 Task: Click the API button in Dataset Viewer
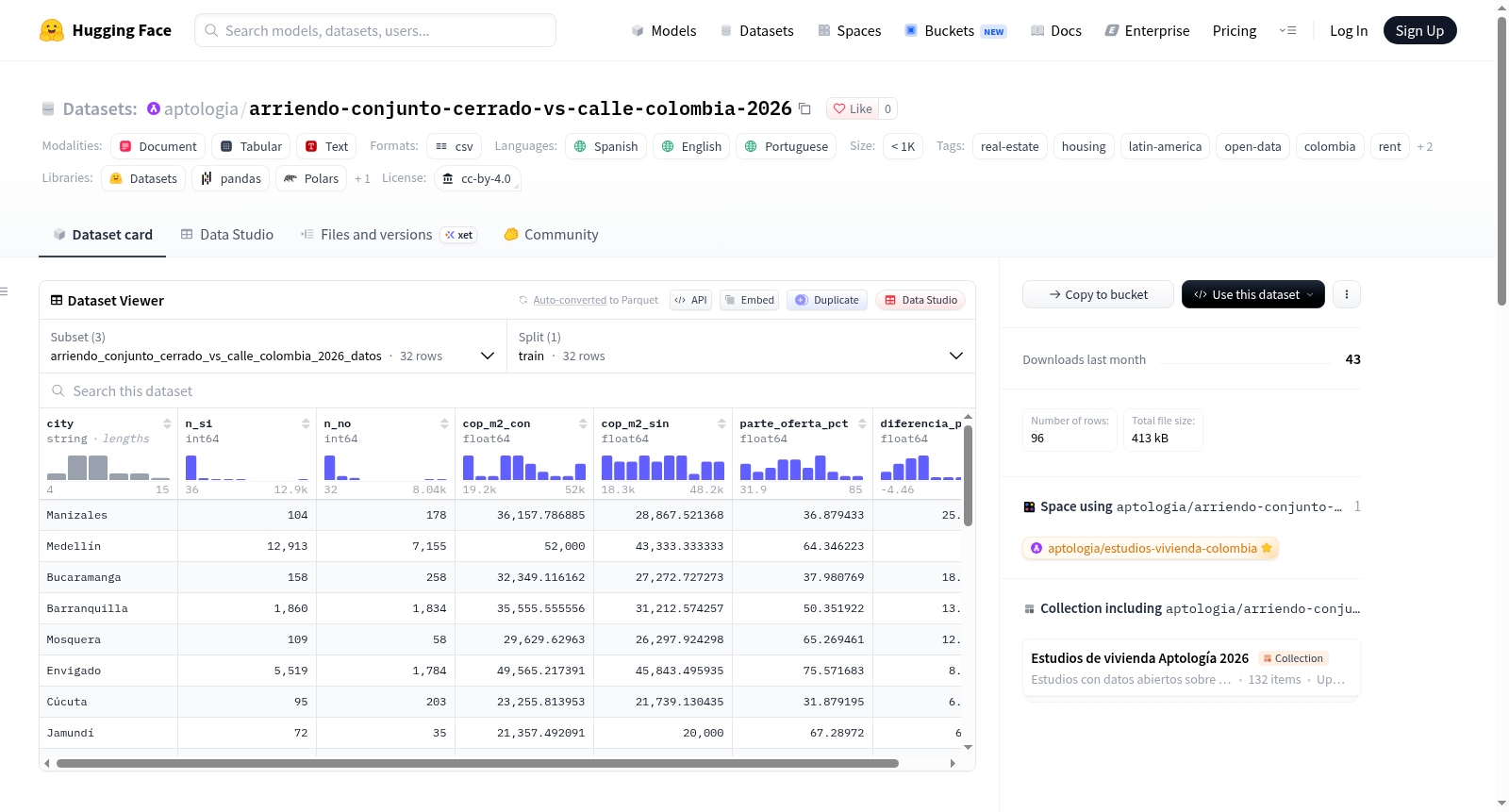tap(690, 300)
